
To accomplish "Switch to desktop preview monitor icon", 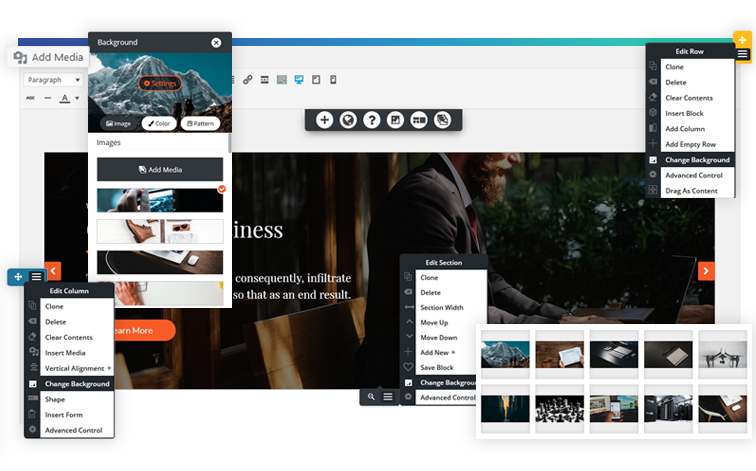I will coord(299,80).
